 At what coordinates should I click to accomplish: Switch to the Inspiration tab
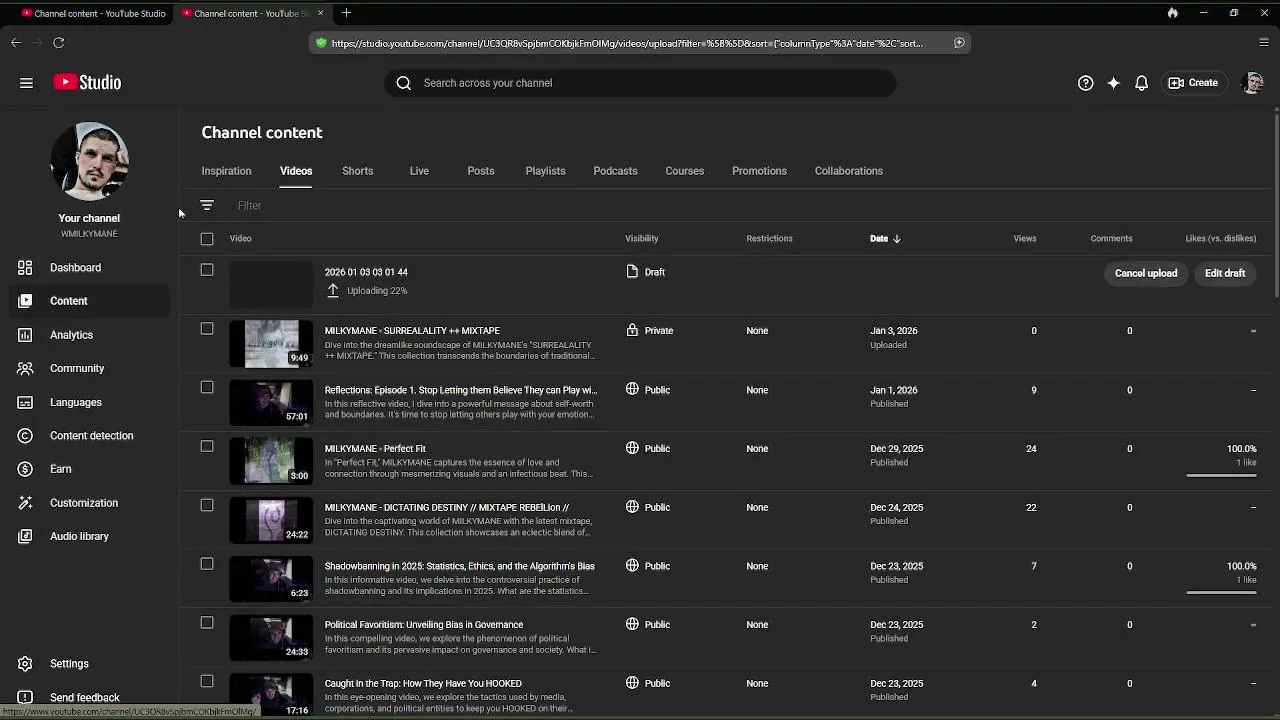click(226, 171)
